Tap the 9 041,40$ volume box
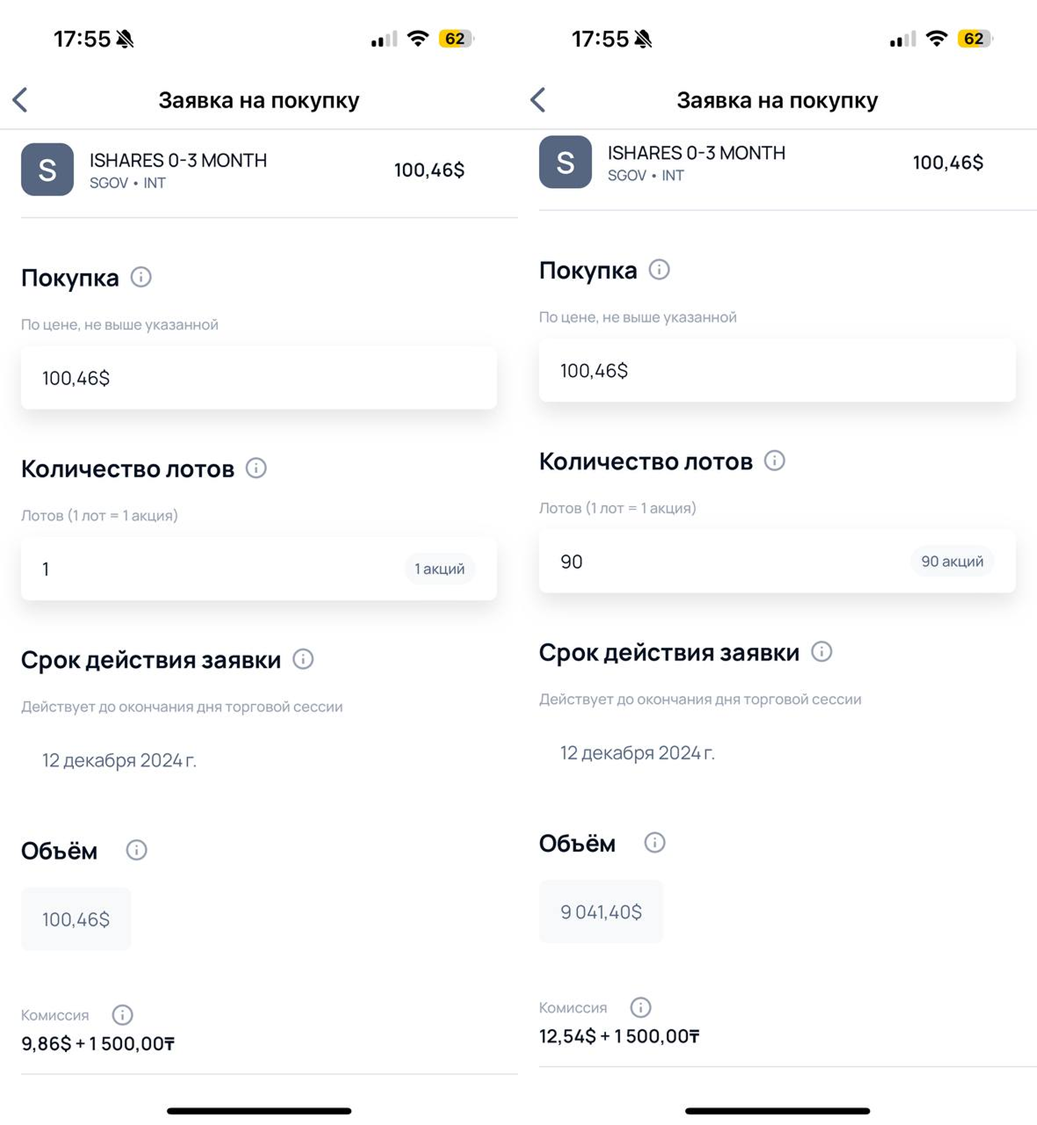The image size is (1037, 1125). (601, 912)
